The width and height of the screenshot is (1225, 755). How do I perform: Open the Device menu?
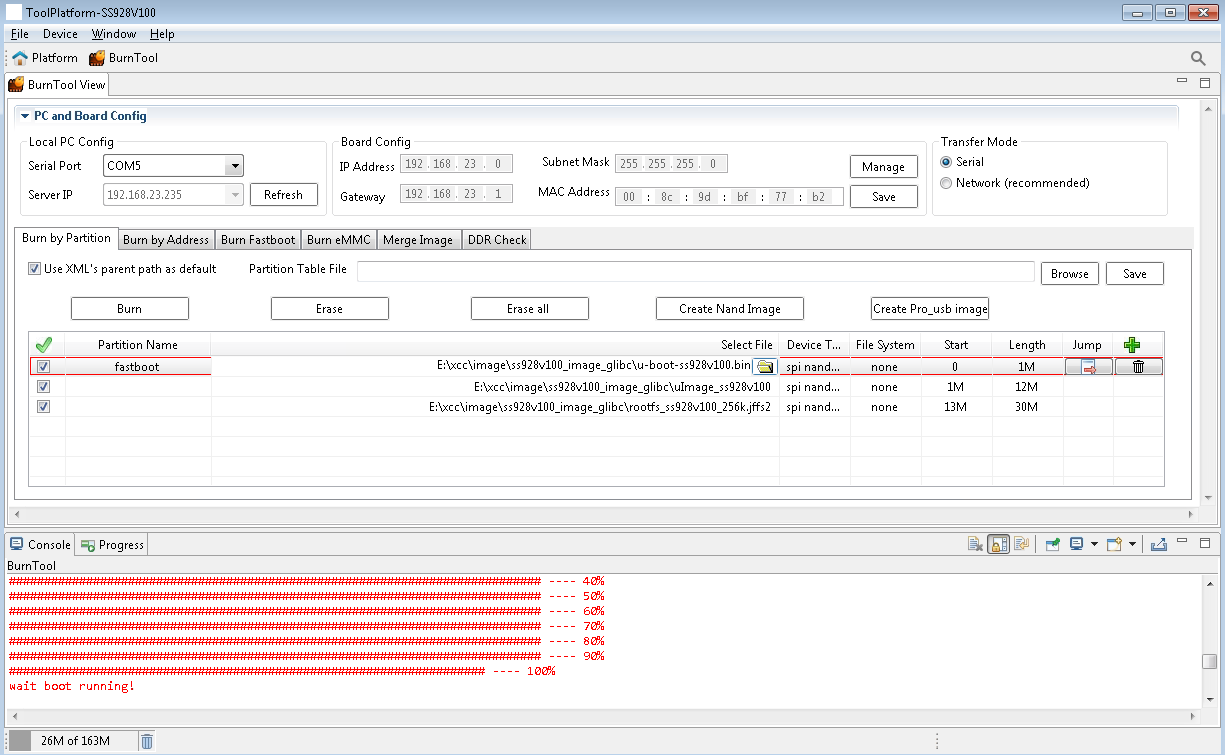pos(60,34)
